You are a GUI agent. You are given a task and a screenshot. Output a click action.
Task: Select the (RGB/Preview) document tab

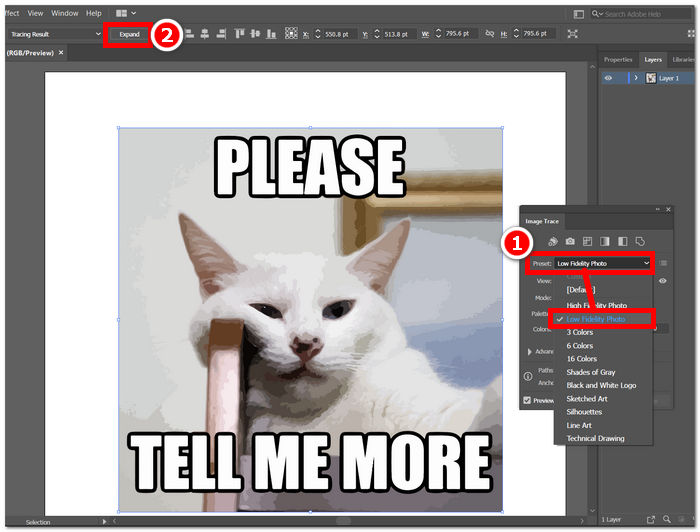pos(30,53)
